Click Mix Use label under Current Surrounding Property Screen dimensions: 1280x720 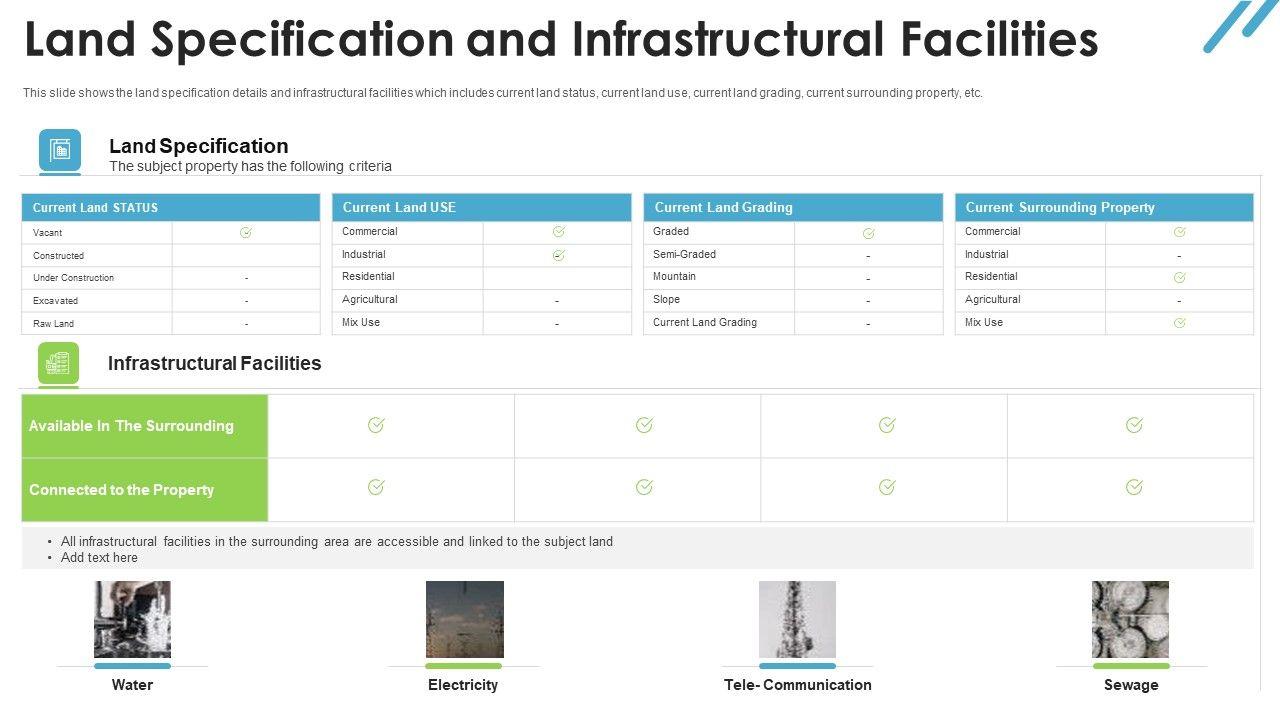pos(984,323)
